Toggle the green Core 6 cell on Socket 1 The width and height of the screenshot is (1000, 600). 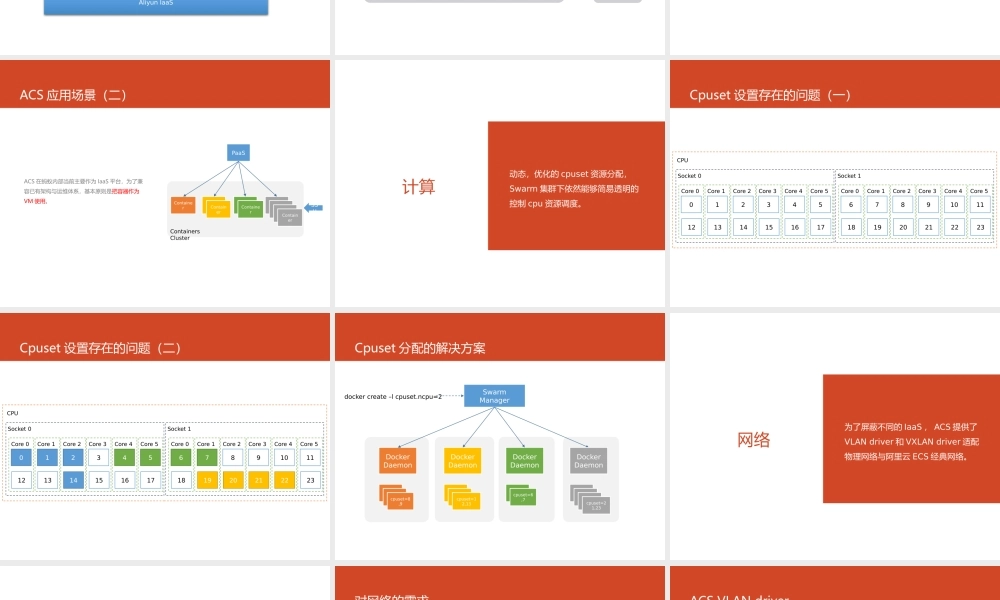181,457
